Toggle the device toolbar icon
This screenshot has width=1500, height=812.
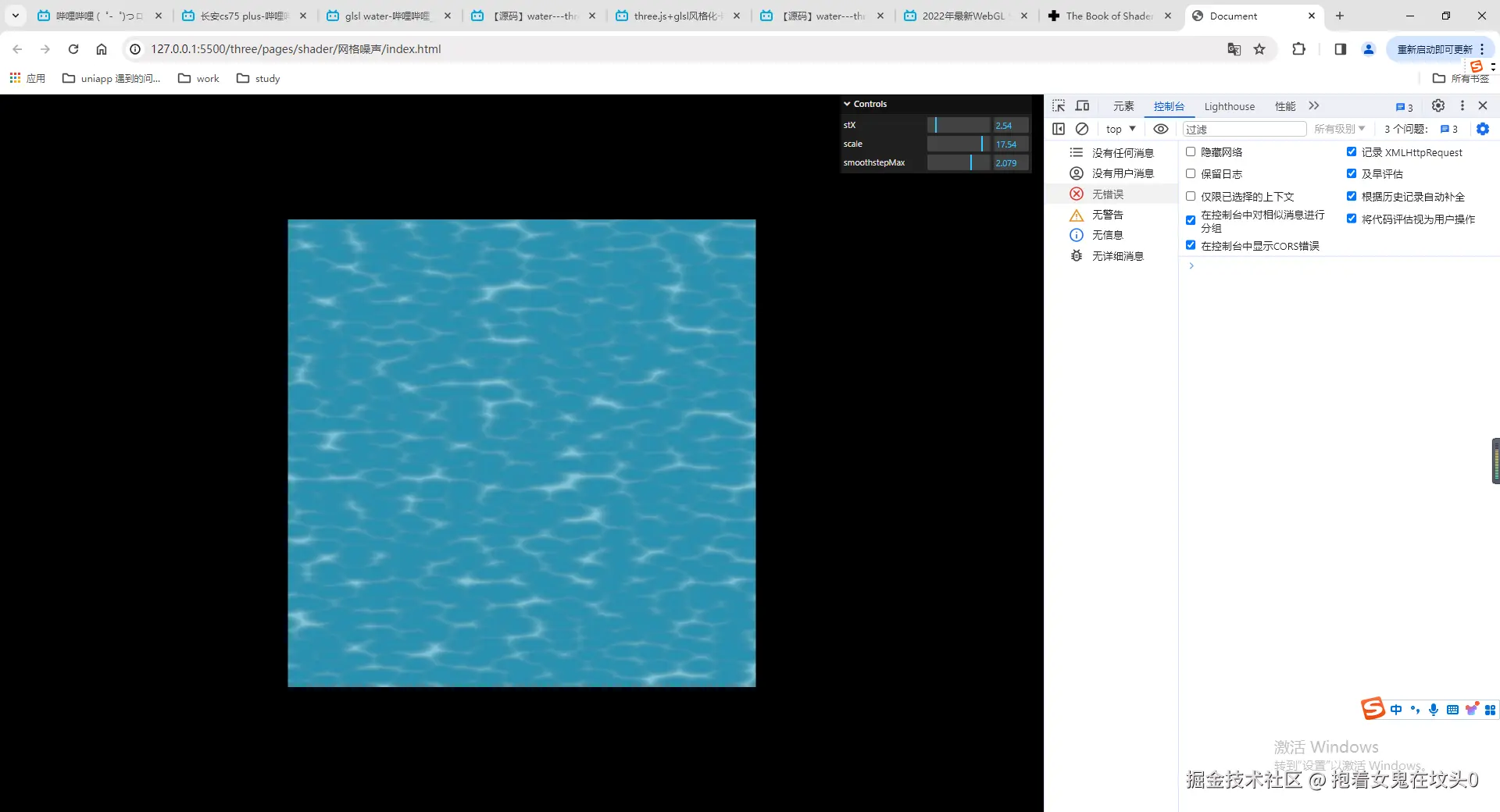tap(1083, 106)
